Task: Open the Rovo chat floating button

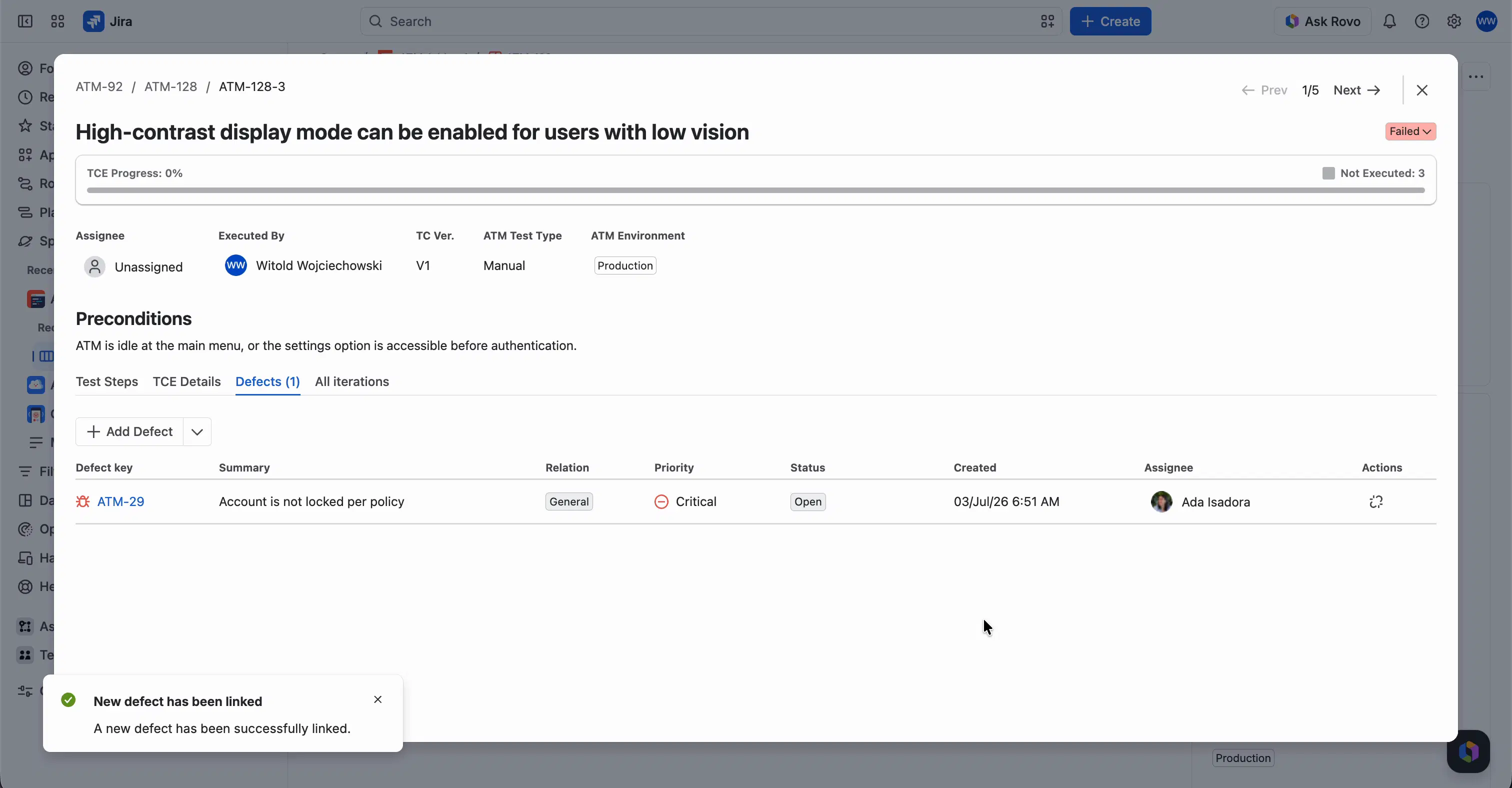Action: (x=1468, y=751)
